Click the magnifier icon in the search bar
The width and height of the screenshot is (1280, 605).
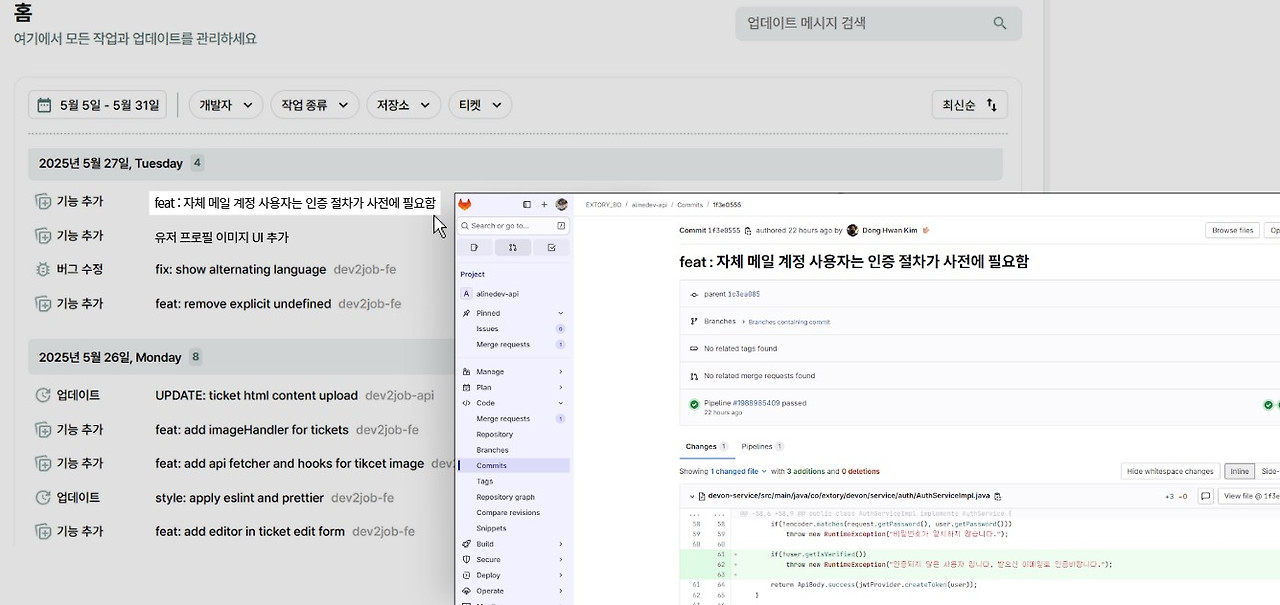(x=999, y=22)
